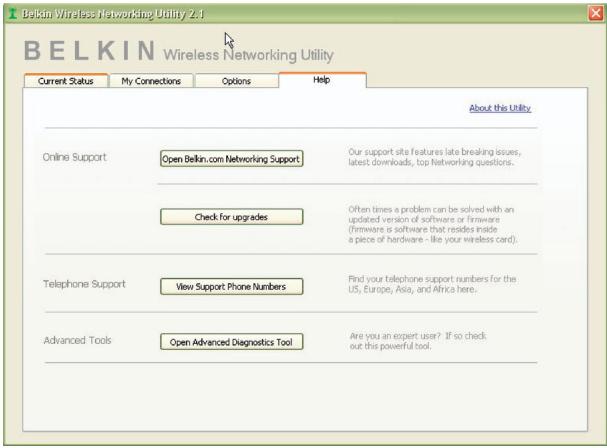Click 'Find your telephone support numbers' text
607x448 pixels.
[x=432, y=284]
